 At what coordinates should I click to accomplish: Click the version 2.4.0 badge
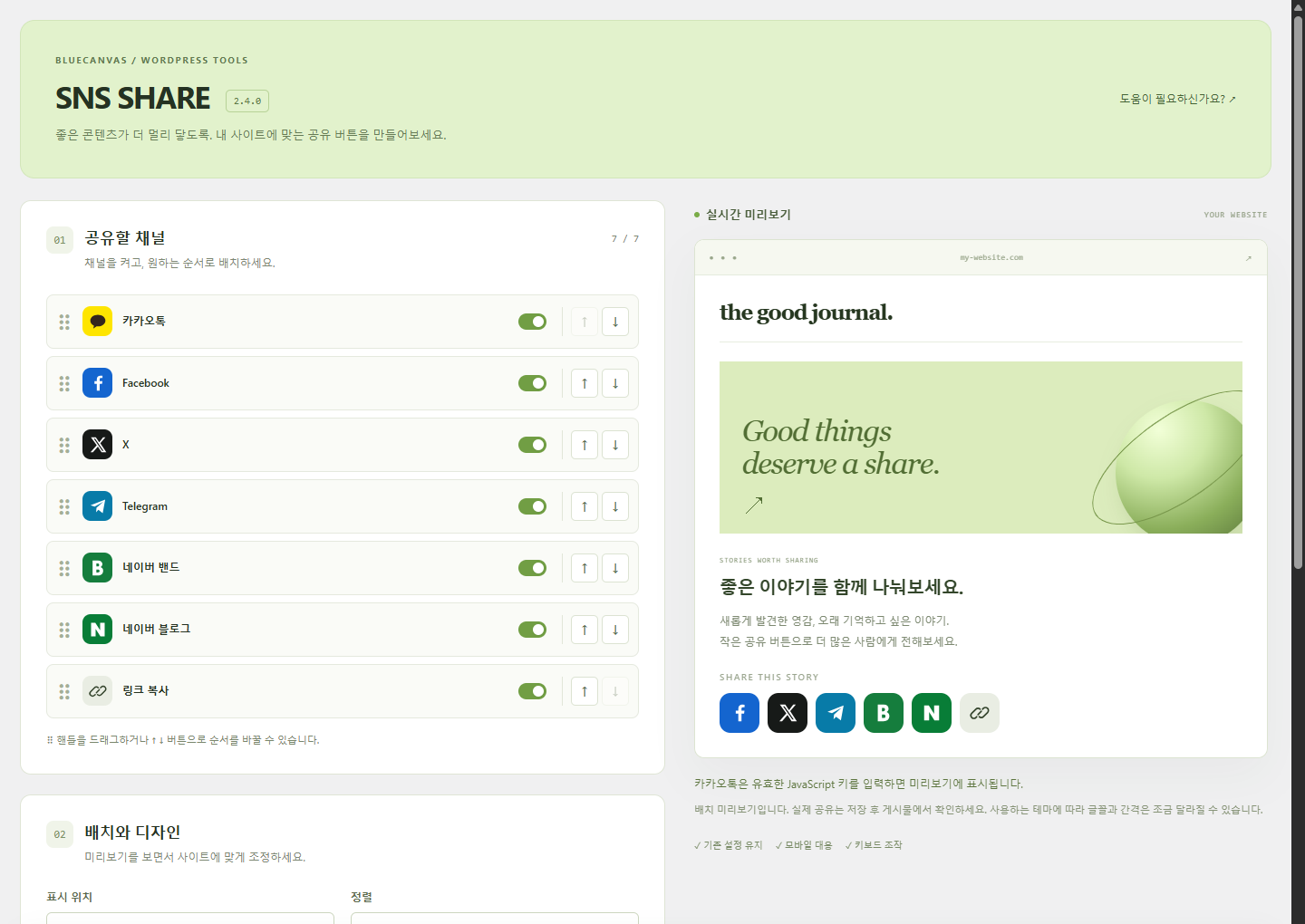point(247,101)
